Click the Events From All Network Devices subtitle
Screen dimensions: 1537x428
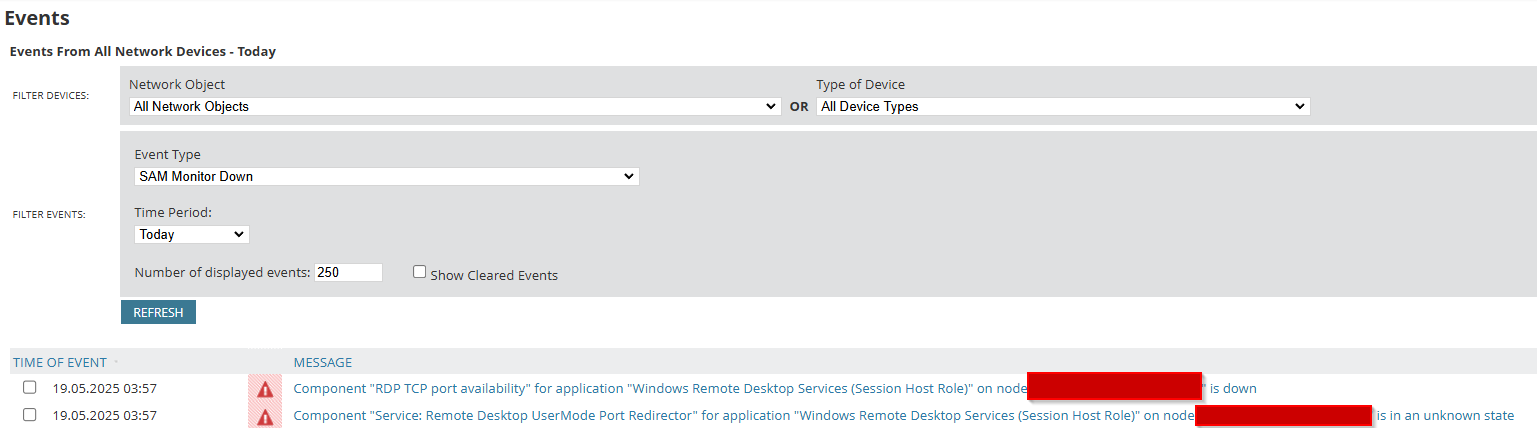142,51
